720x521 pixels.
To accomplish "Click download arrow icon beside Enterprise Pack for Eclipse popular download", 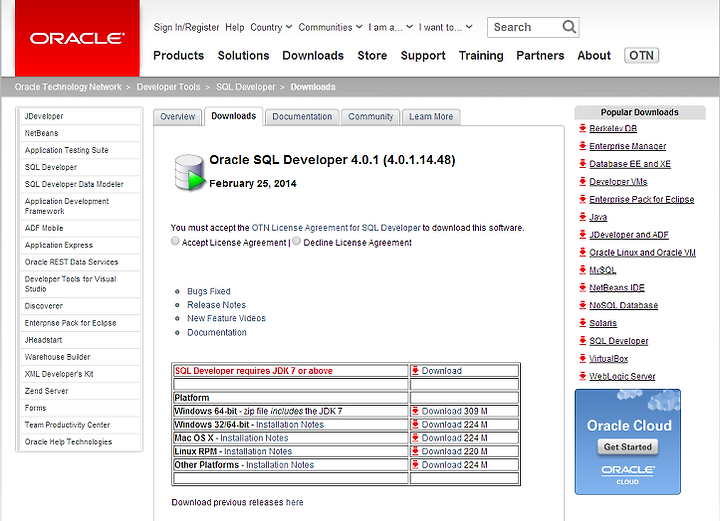I will [x=583, y=199].
